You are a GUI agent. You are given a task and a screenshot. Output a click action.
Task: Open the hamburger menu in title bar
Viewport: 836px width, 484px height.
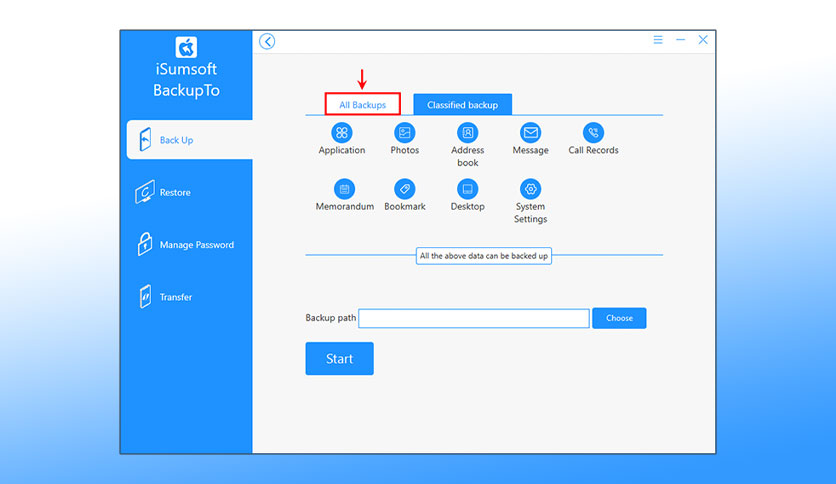[658, 40]
